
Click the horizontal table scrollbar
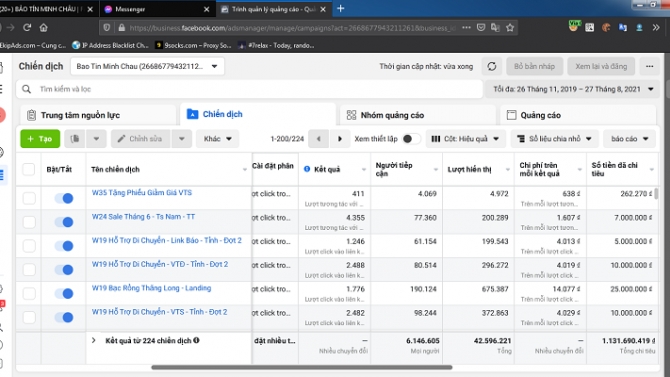pyautogui.click(x=302, y=367)
